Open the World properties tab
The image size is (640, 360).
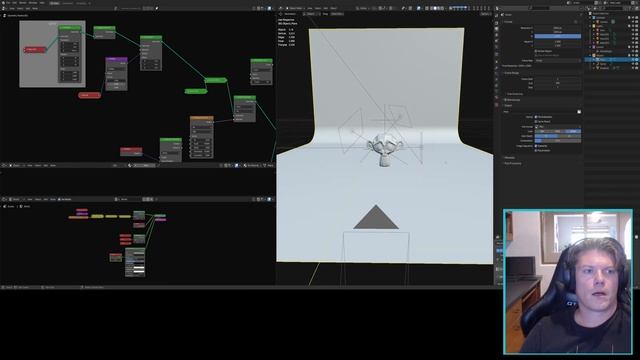click(496, 47)
